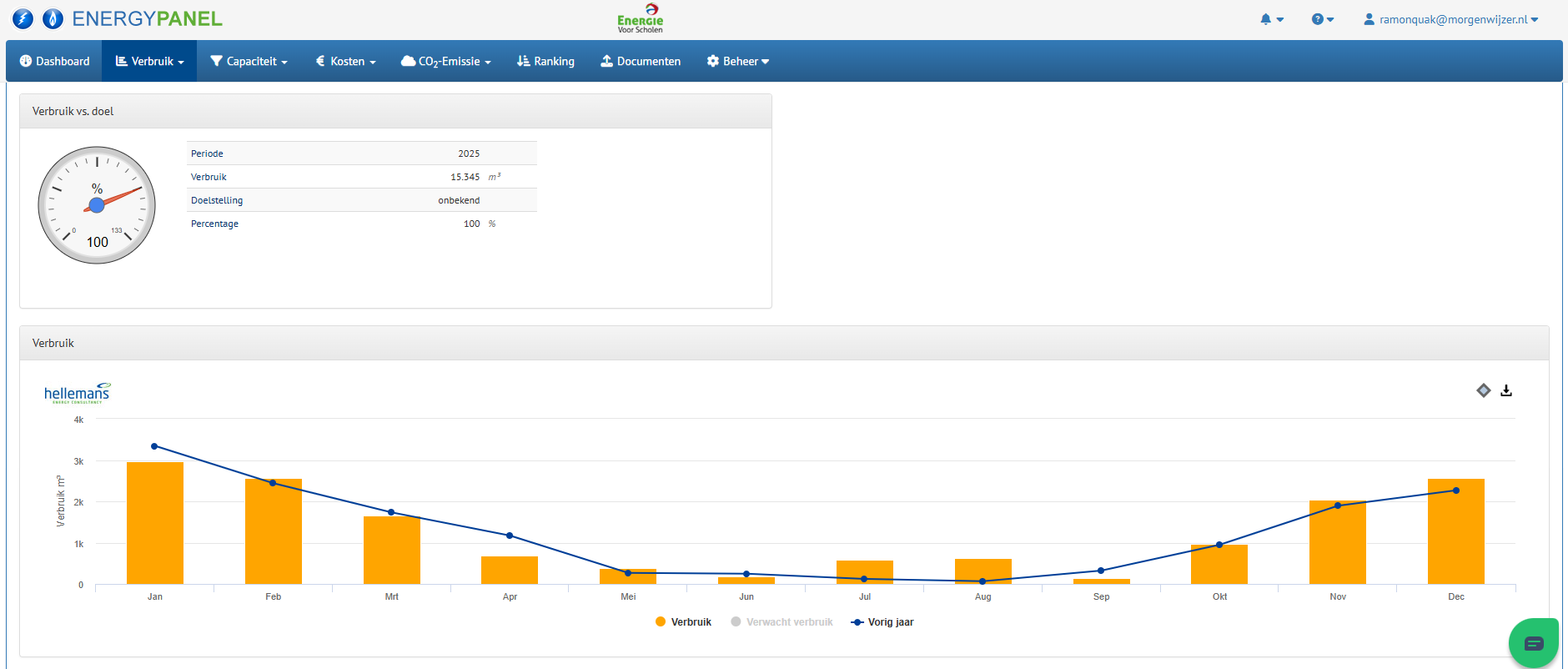Image resolution: width=1568 pixels, height=669 pixels.
Task: Expand the Verbruik dropdown menu
Action: [149, 62]
